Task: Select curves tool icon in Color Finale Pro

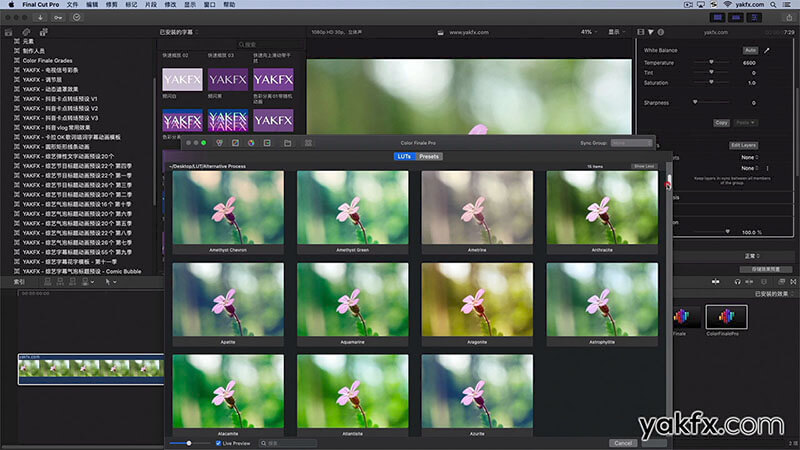Action: tap(235, 143)
